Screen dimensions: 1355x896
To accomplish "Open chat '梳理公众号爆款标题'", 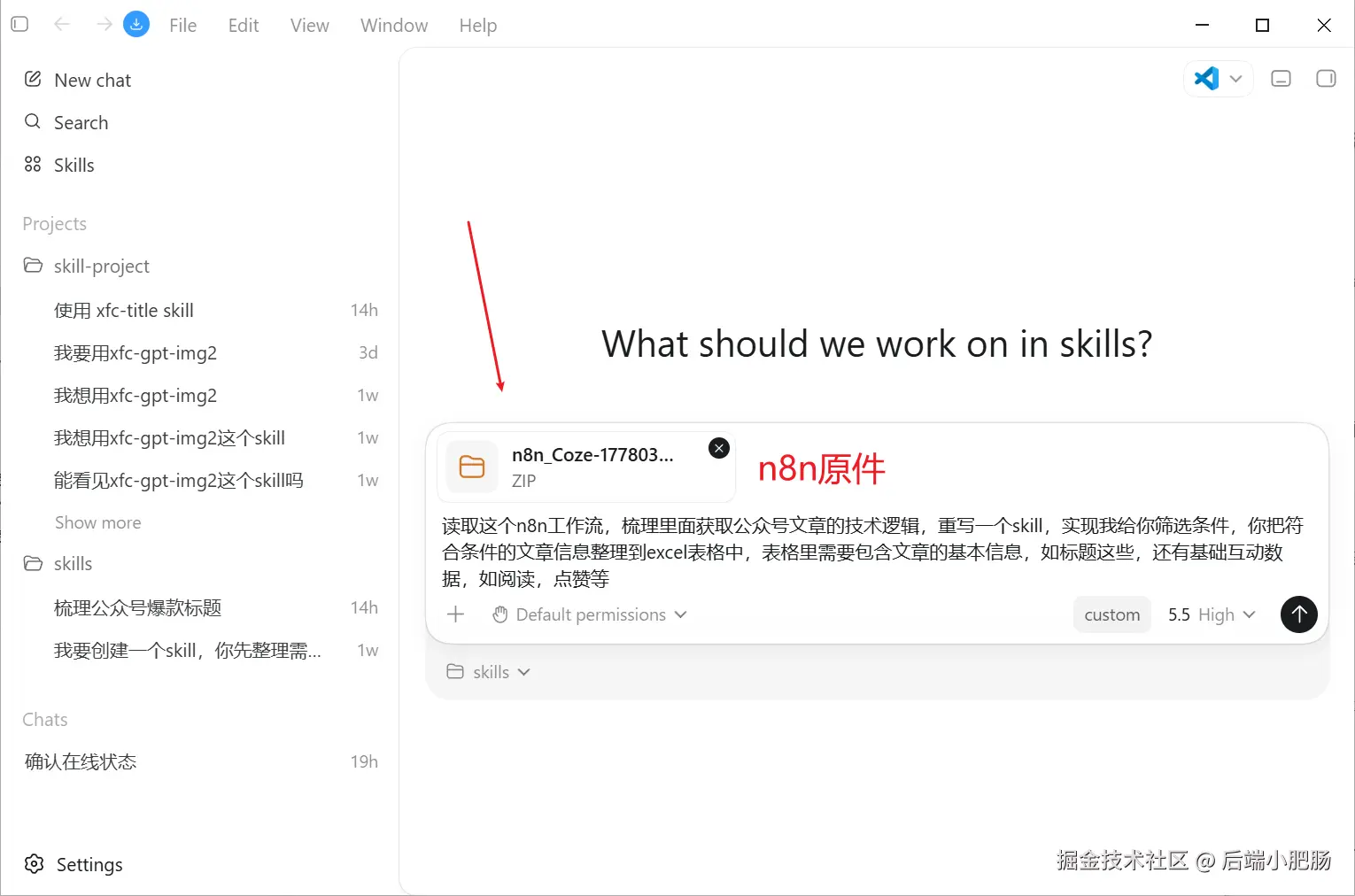I will [200, 607].
